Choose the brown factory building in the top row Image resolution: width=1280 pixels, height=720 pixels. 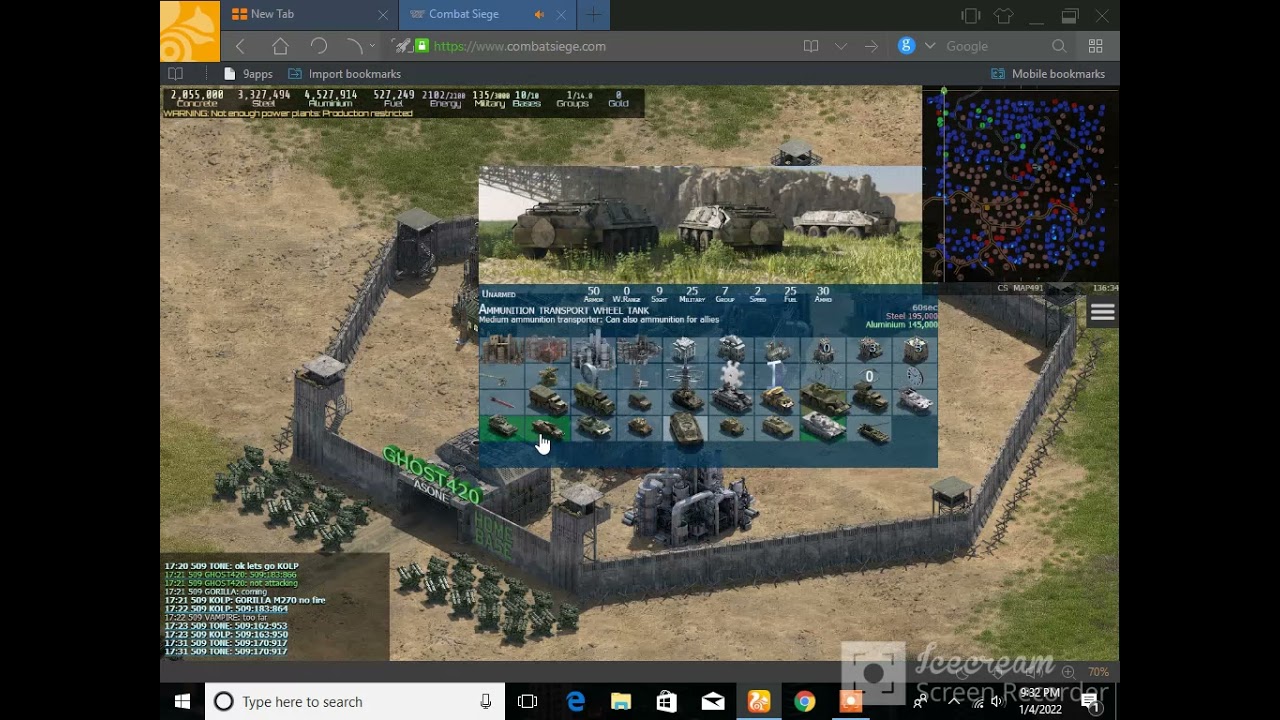[x=501, y=350]
